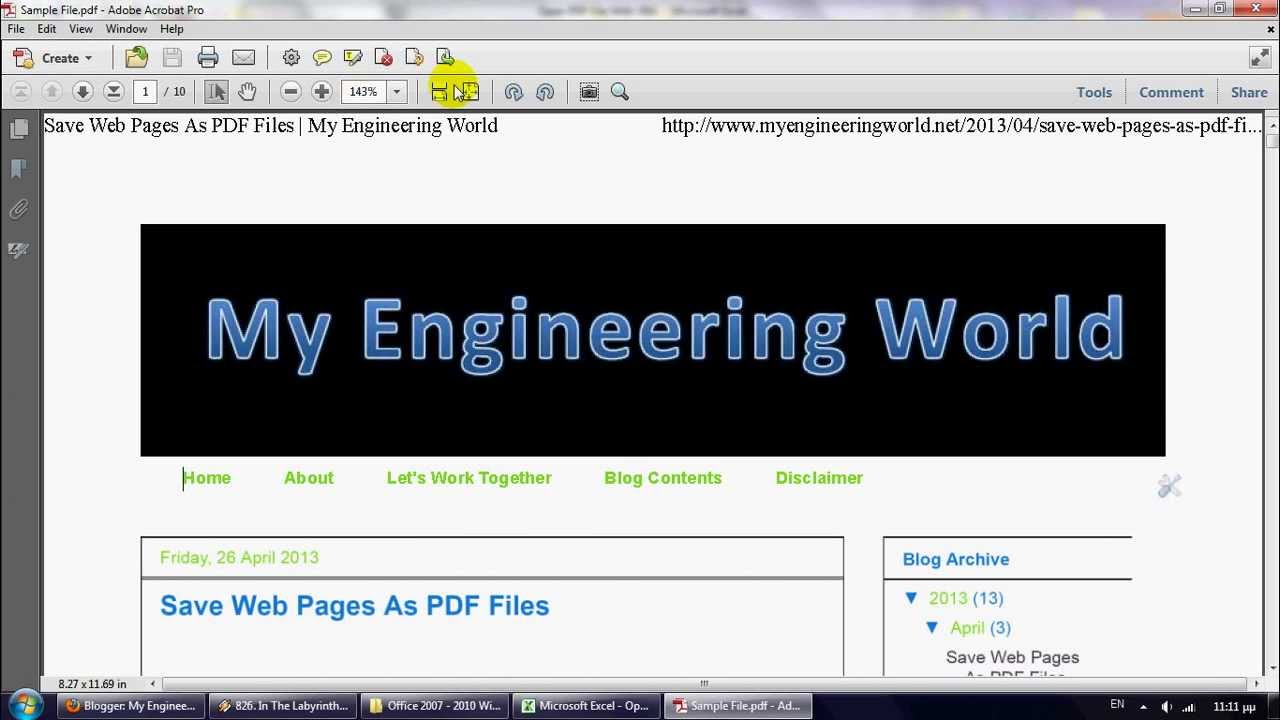Viewport: 1280px width, 720px height.
Task: Go to first page
Action: pyautogui.click(x=21, y=92)
